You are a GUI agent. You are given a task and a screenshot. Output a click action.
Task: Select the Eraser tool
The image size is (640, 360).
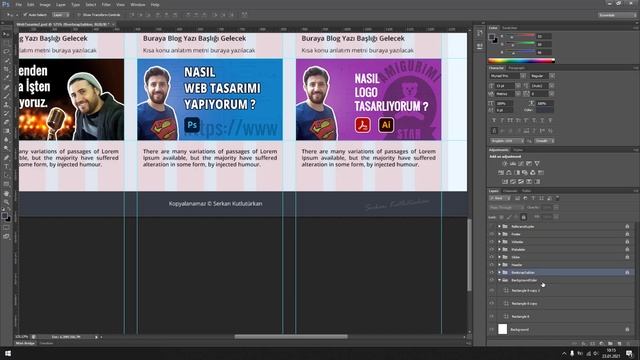6,122
